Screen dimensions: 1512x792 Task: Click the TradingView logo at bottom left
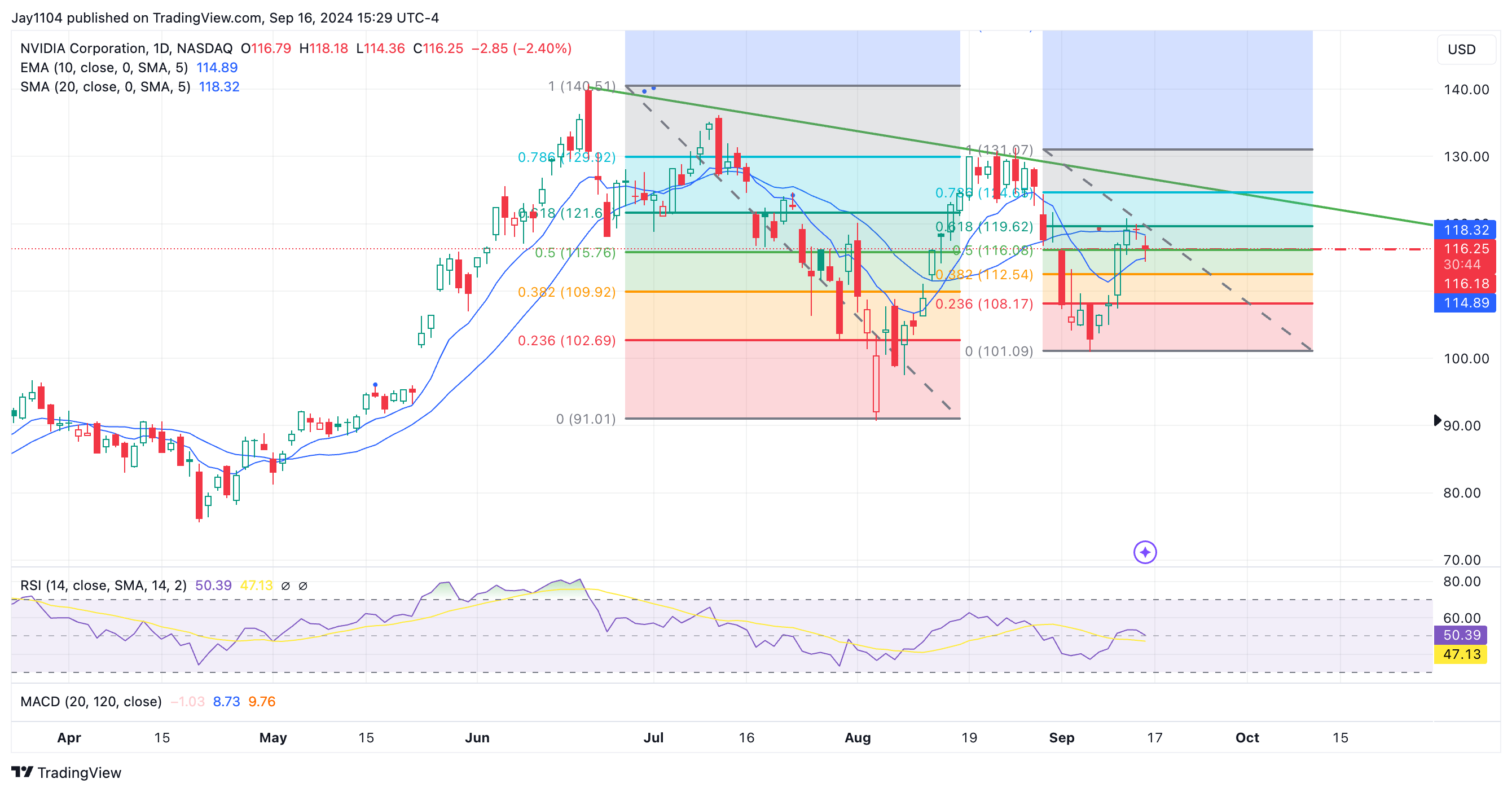click(66, 772)
